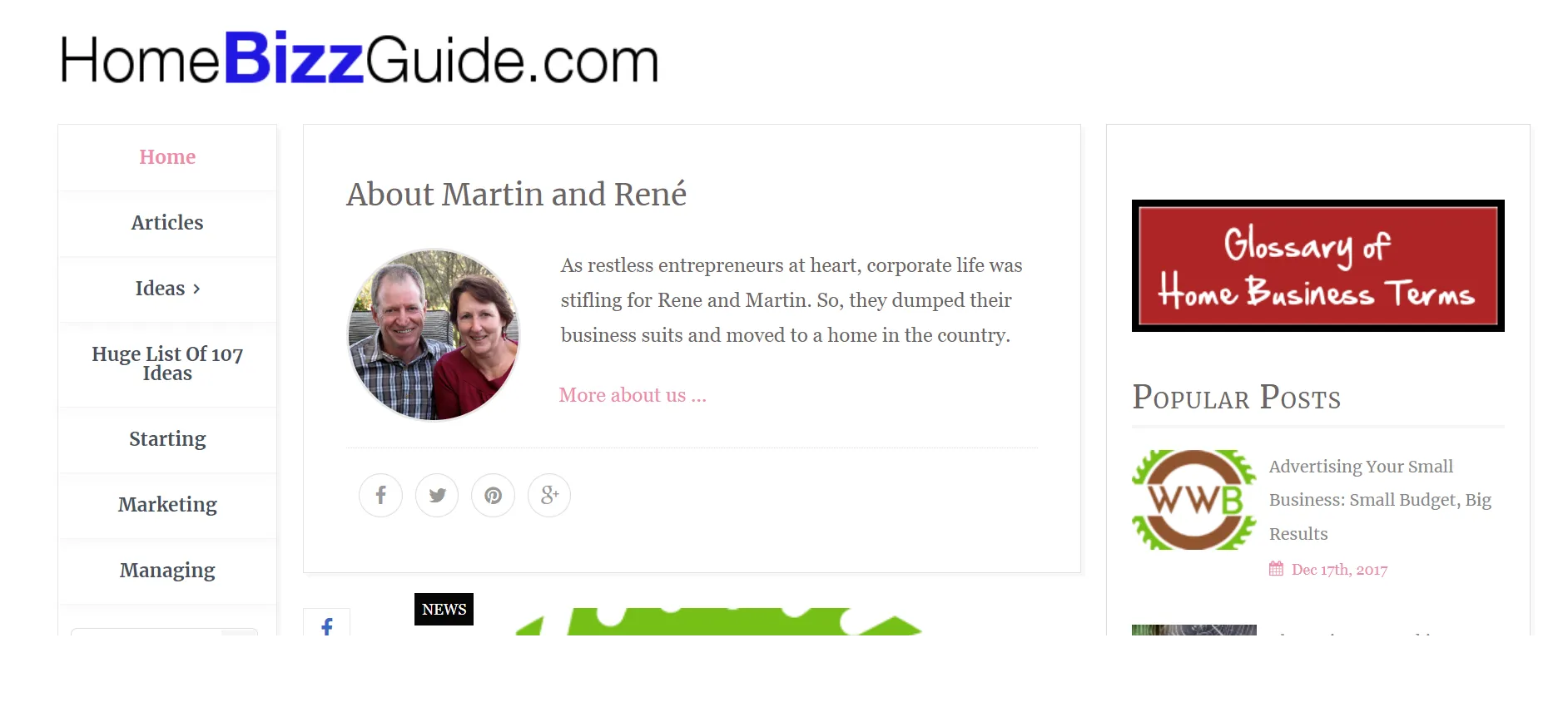Click the HomeBizzGuide.com site logo
This screenshot has height=707, width=1568.
[358, 60]
